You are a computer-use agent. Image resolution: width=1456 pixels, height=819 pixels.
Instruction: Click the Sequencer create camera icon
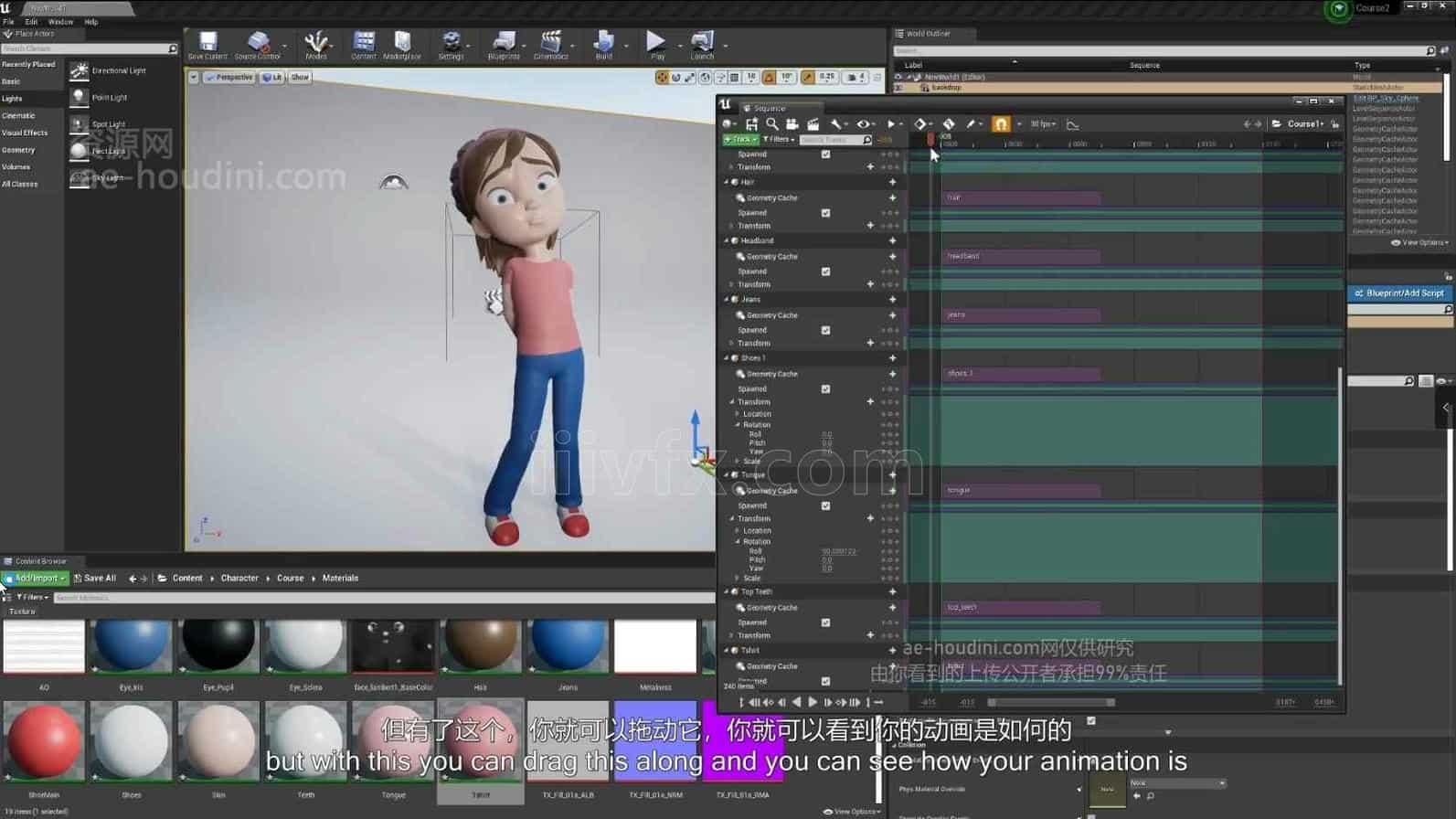[x=792, y=123]
